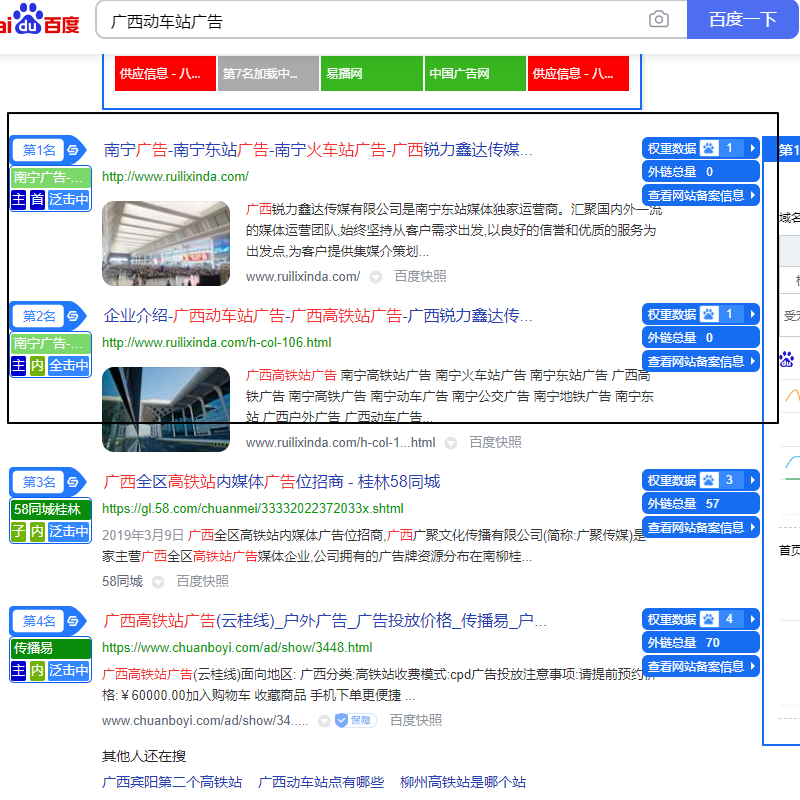Open result 广西全区高铁站内媒体广告位招商
This screenshot has height=800, width=800.
tap(271, 482)
